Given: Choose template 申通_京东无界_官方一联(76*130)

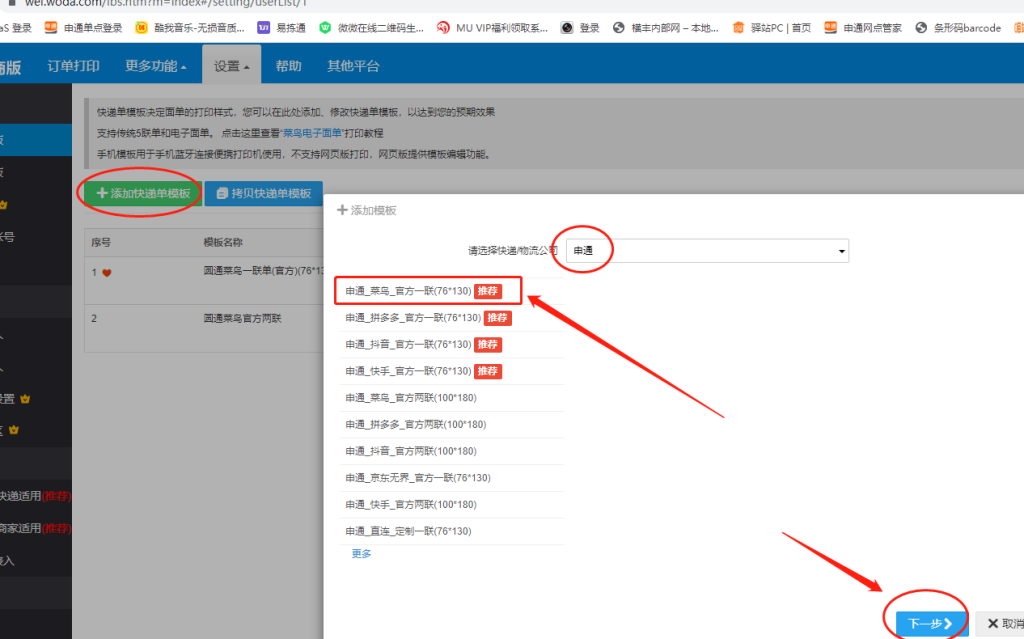Looking at the screenshot, I should 408,478.
